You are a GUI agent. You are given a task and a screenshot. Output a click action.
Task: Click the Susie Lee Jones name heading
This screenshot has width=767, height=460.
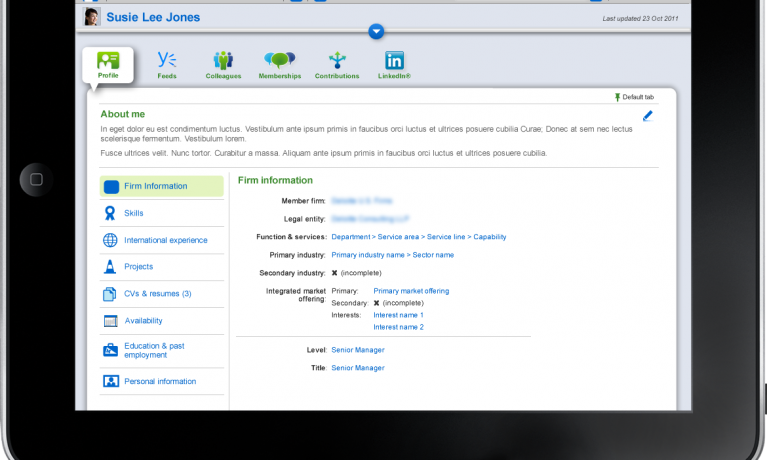coord(153,17)
